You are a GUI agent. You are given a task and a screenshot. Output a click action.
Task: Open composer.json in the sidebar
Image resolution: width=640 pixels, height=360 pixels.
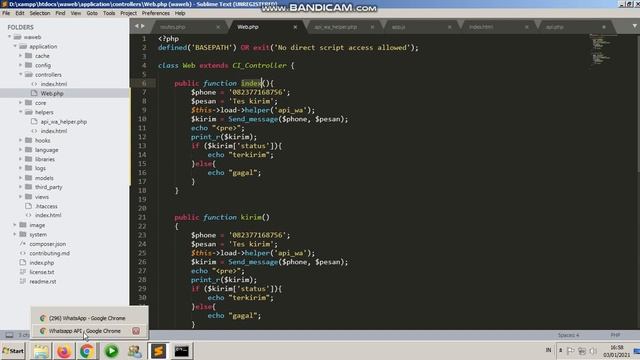point(47,244)
